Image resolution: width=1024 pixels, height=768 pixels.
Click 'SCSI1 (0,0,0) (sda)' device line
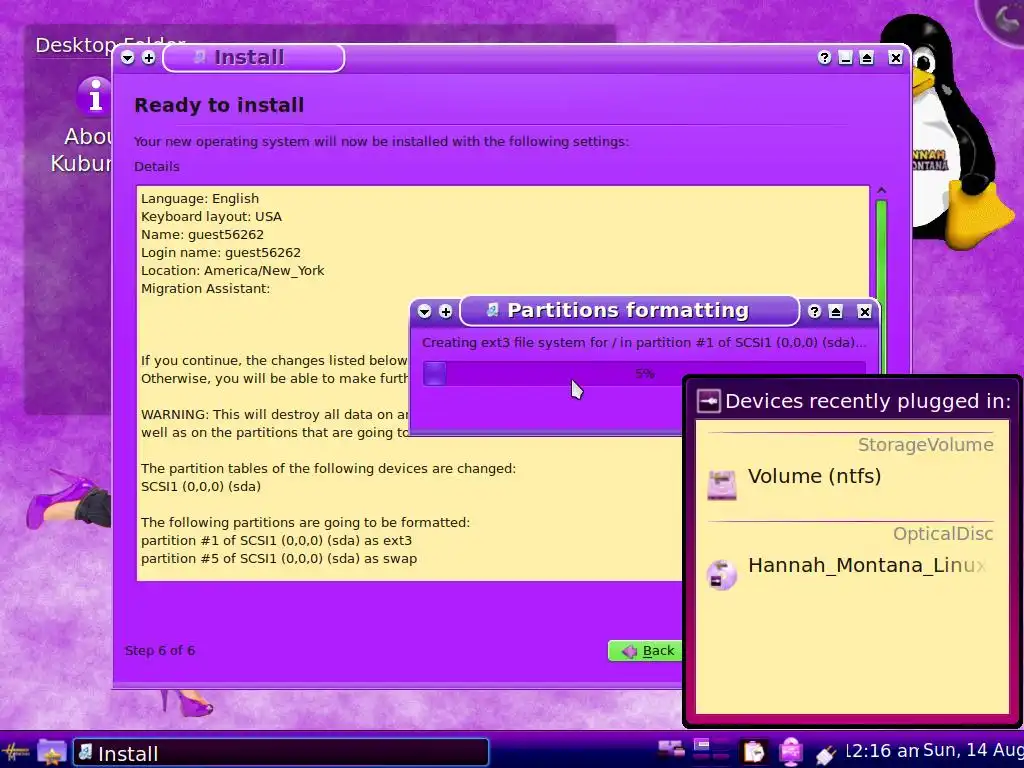(x=201, y=487)
